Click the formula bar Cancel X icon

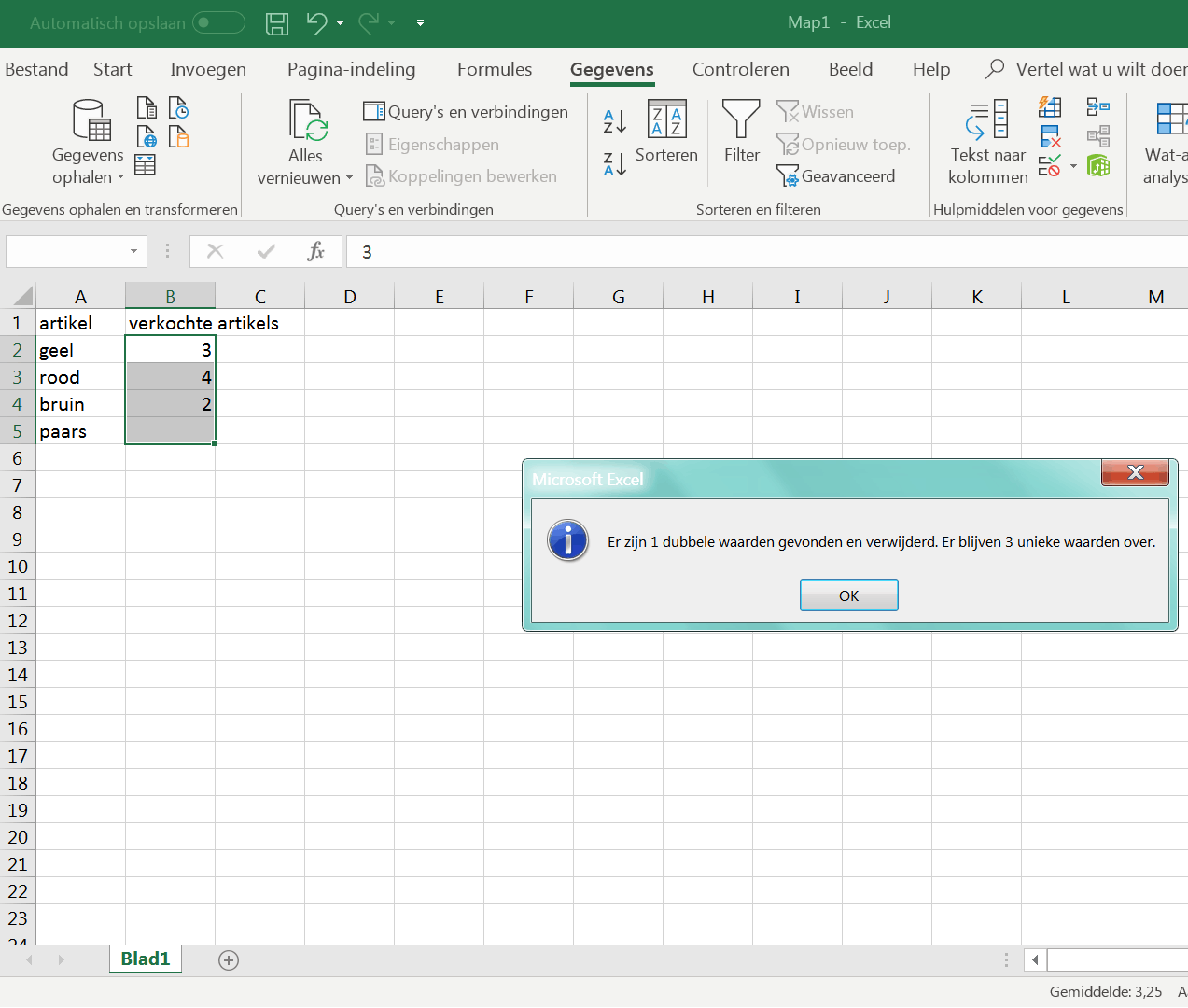pos(215,251)
